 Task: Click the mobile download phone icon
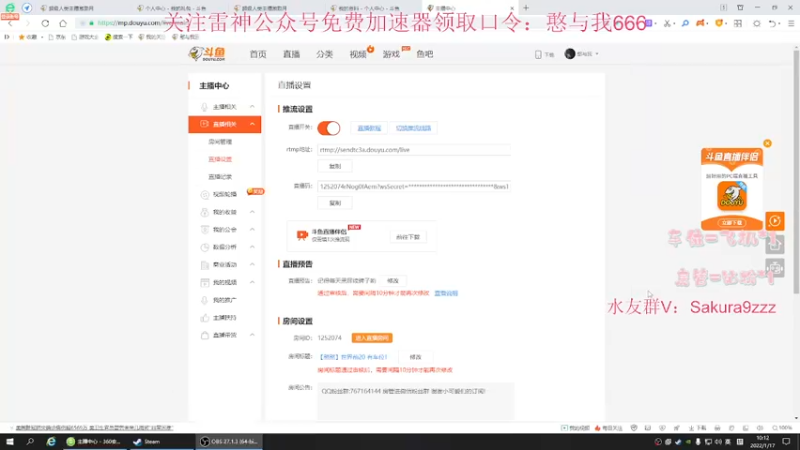[x=538, y=54]
